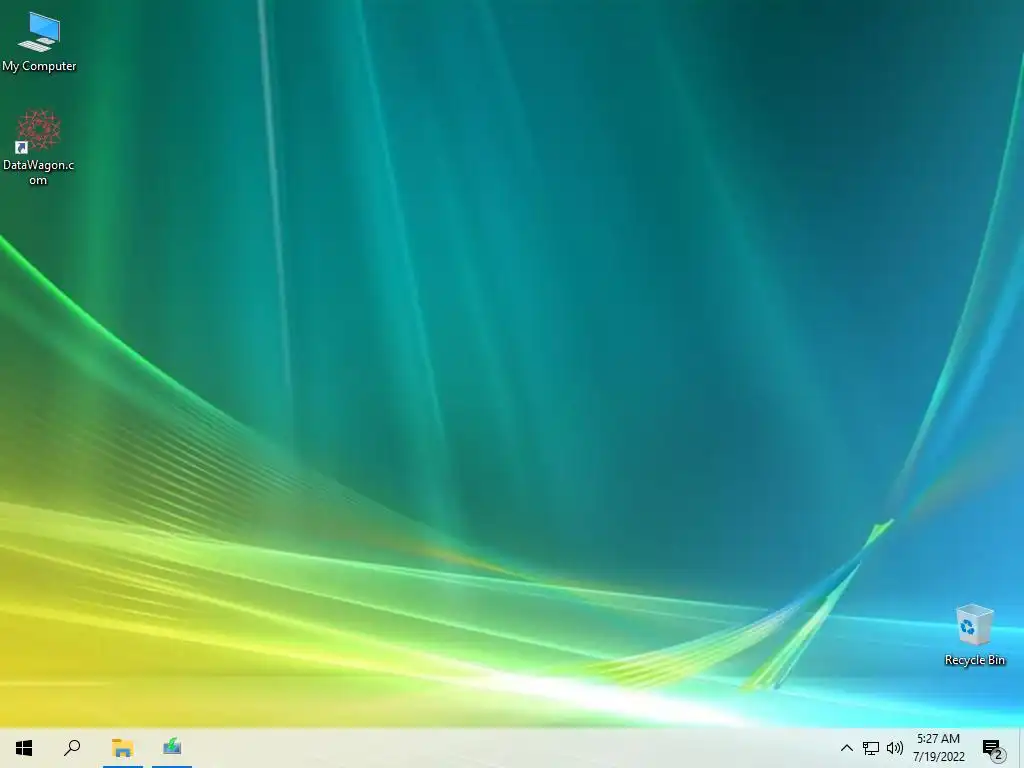The width and height of the screenshot is (1024, 768).
Task: Open File Explorer from the taskbar
Action: (122, 748)
